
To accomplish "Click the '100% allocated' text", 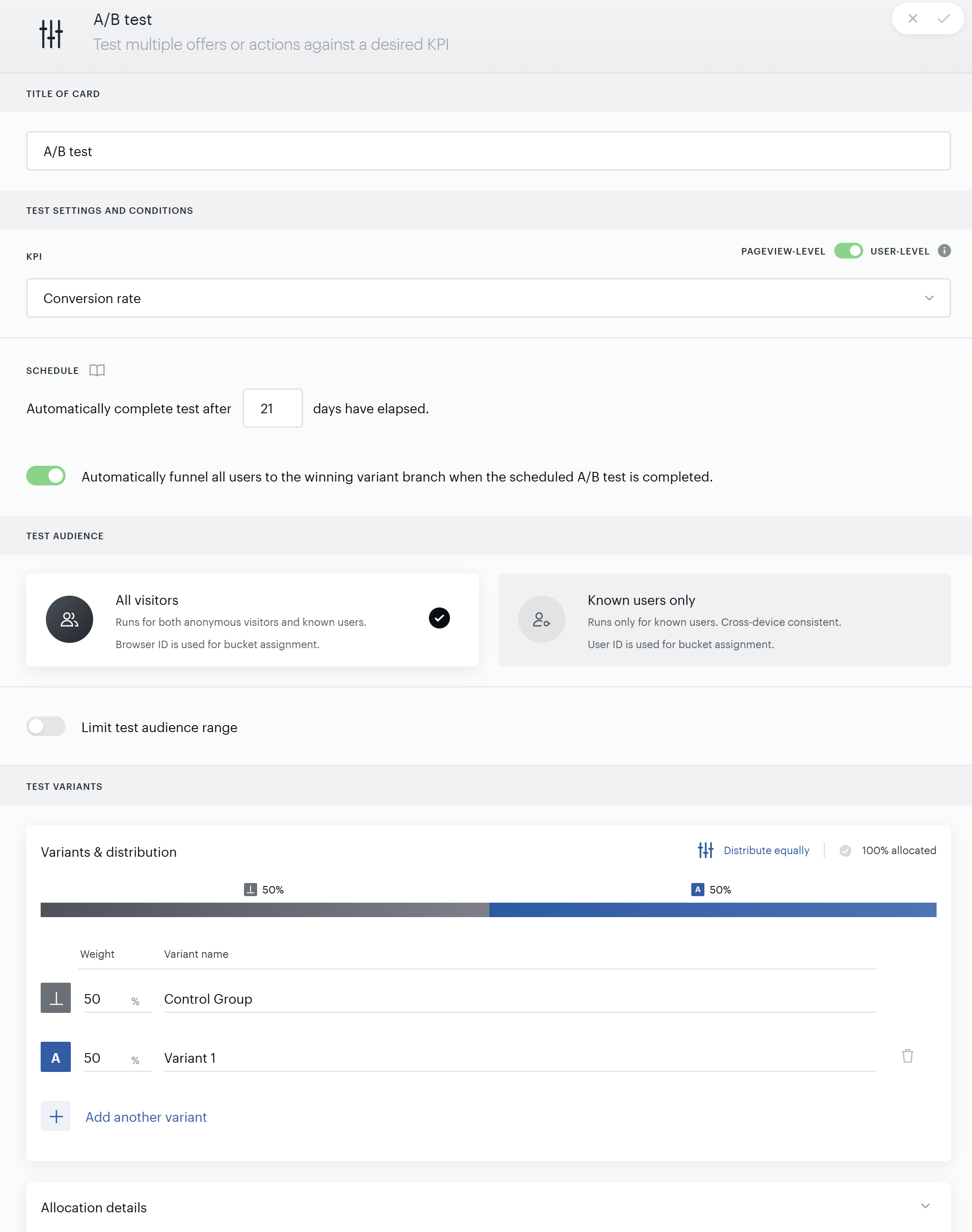I will click(899, 850).
